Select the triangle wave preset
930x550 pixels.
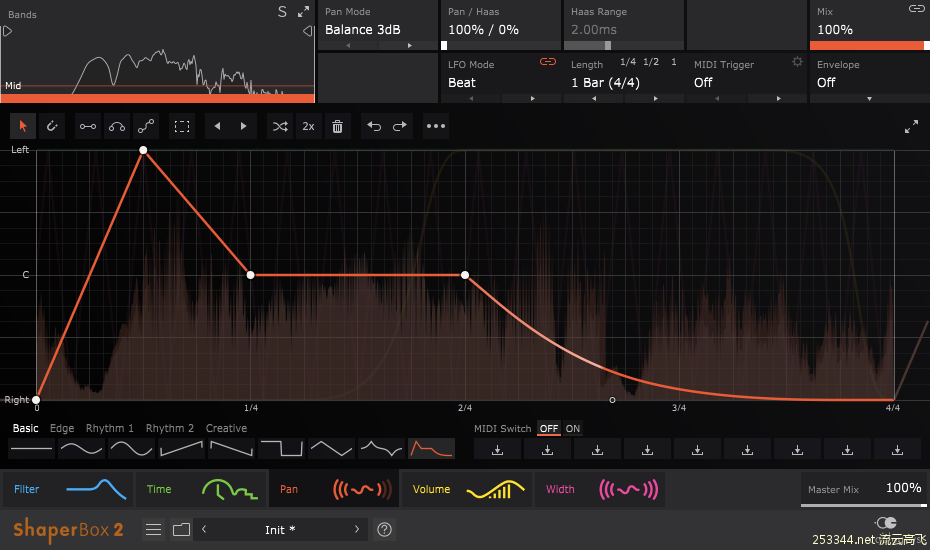pos(332,449)
